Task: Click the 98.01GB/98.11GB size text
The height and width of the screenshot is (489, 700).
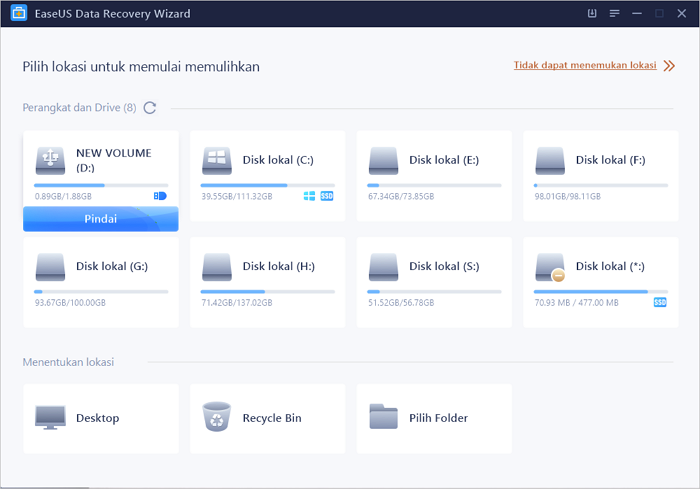Action: point(567,196)
